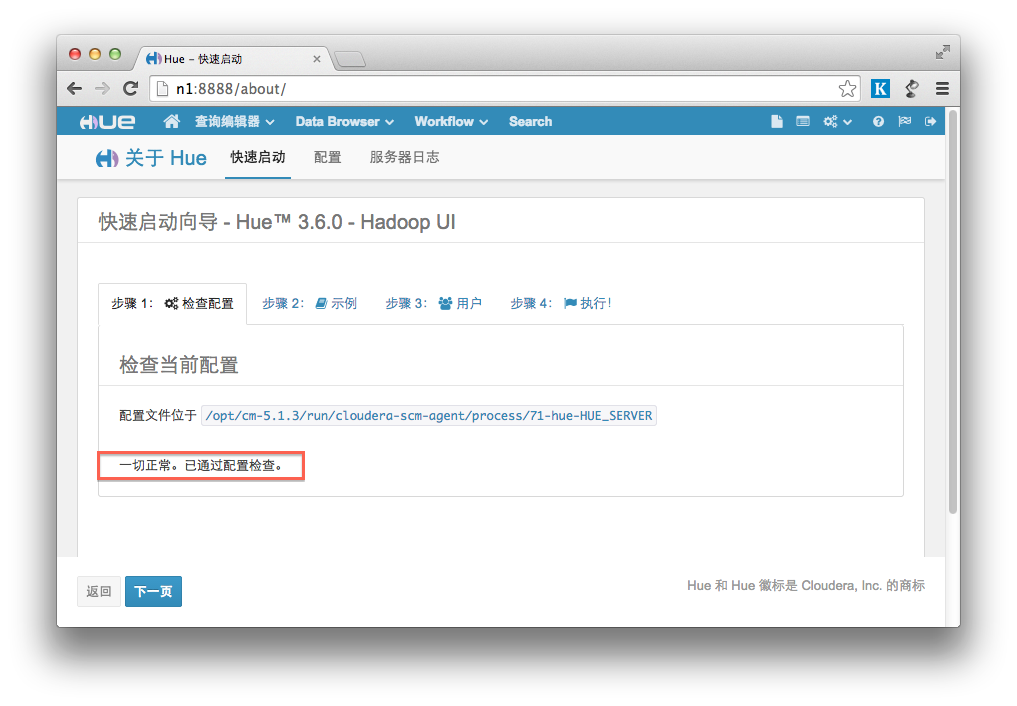Click the page vertical scrollbar
The height and width of the screenshot is (706, 1017).
coord(953,312)
